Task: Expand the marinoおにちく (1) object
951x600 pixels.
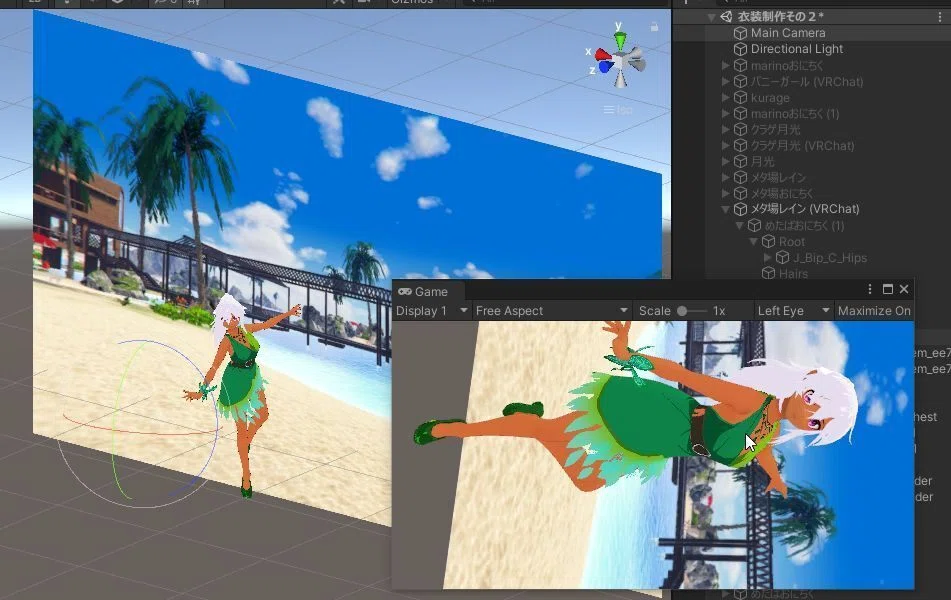Action: pyautogui.click(x=725, y=113)
